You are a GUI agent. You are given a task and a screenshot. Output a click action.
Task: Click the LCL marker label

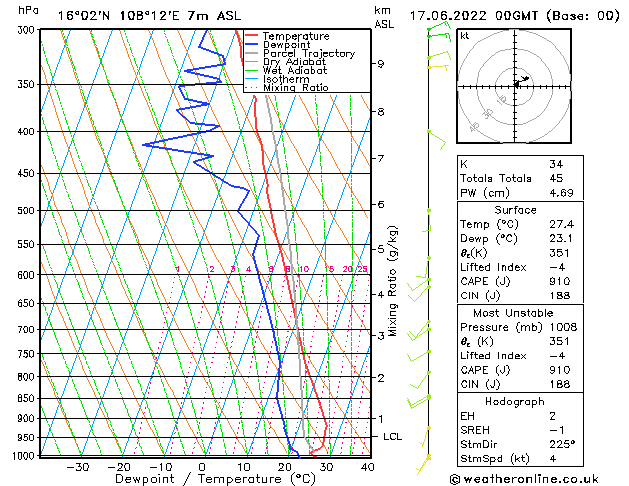[392, 437]
